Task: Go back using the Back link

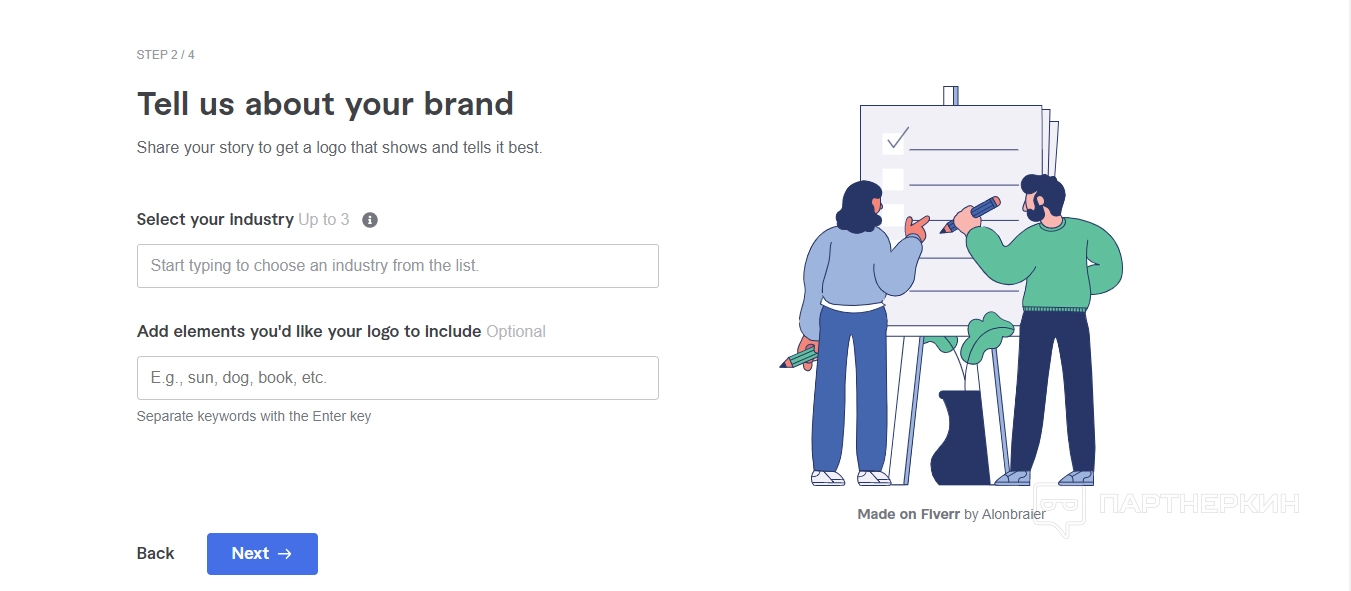Action: click(x=155, y=554)
